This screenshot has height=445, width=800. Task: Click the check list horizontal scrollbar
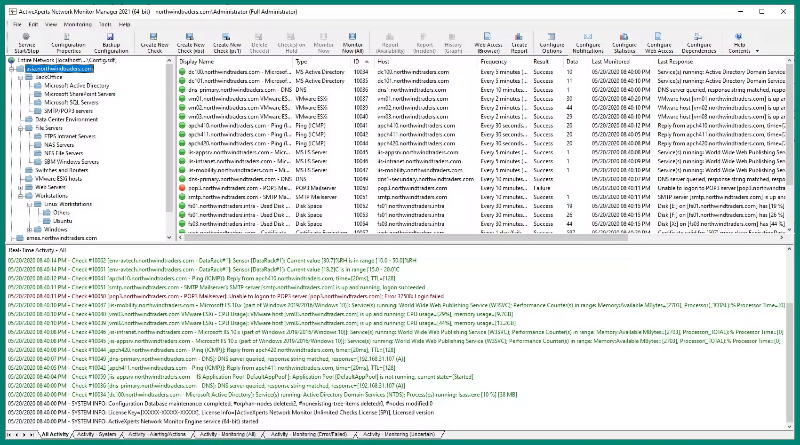click(406, 237)
